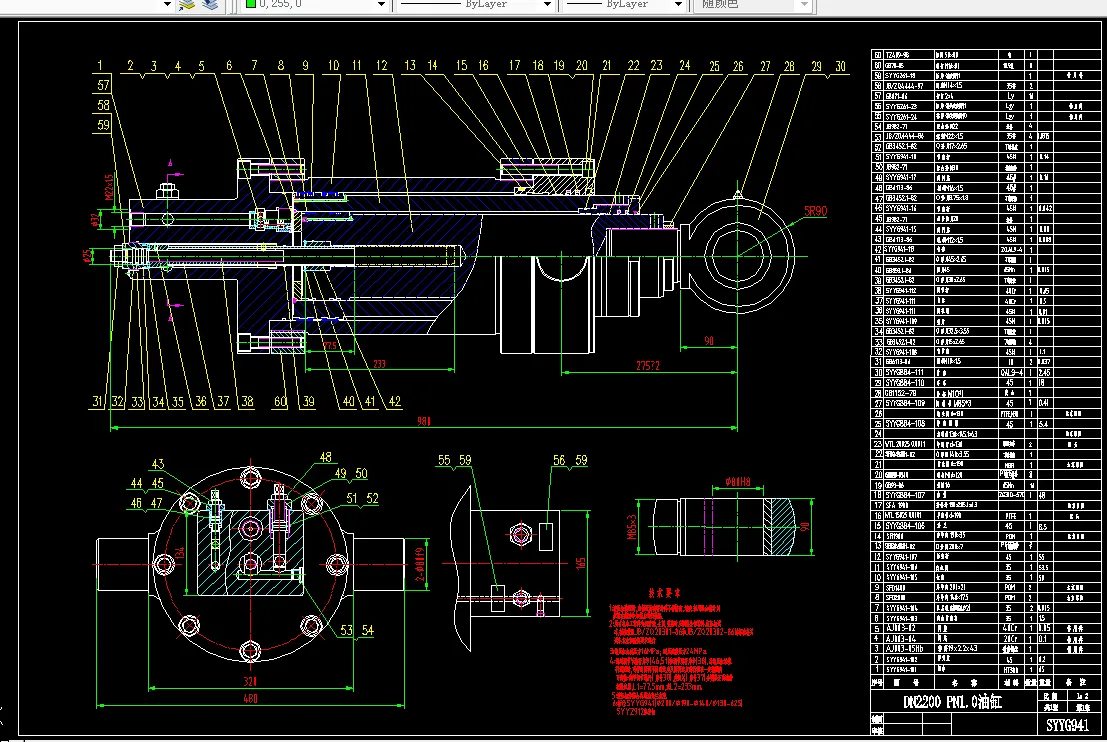Viewport: 1107px width, 742px height.
Task: Select the SR90 radius dimension text
Action: pyautogui.click(x=815, y=211)
